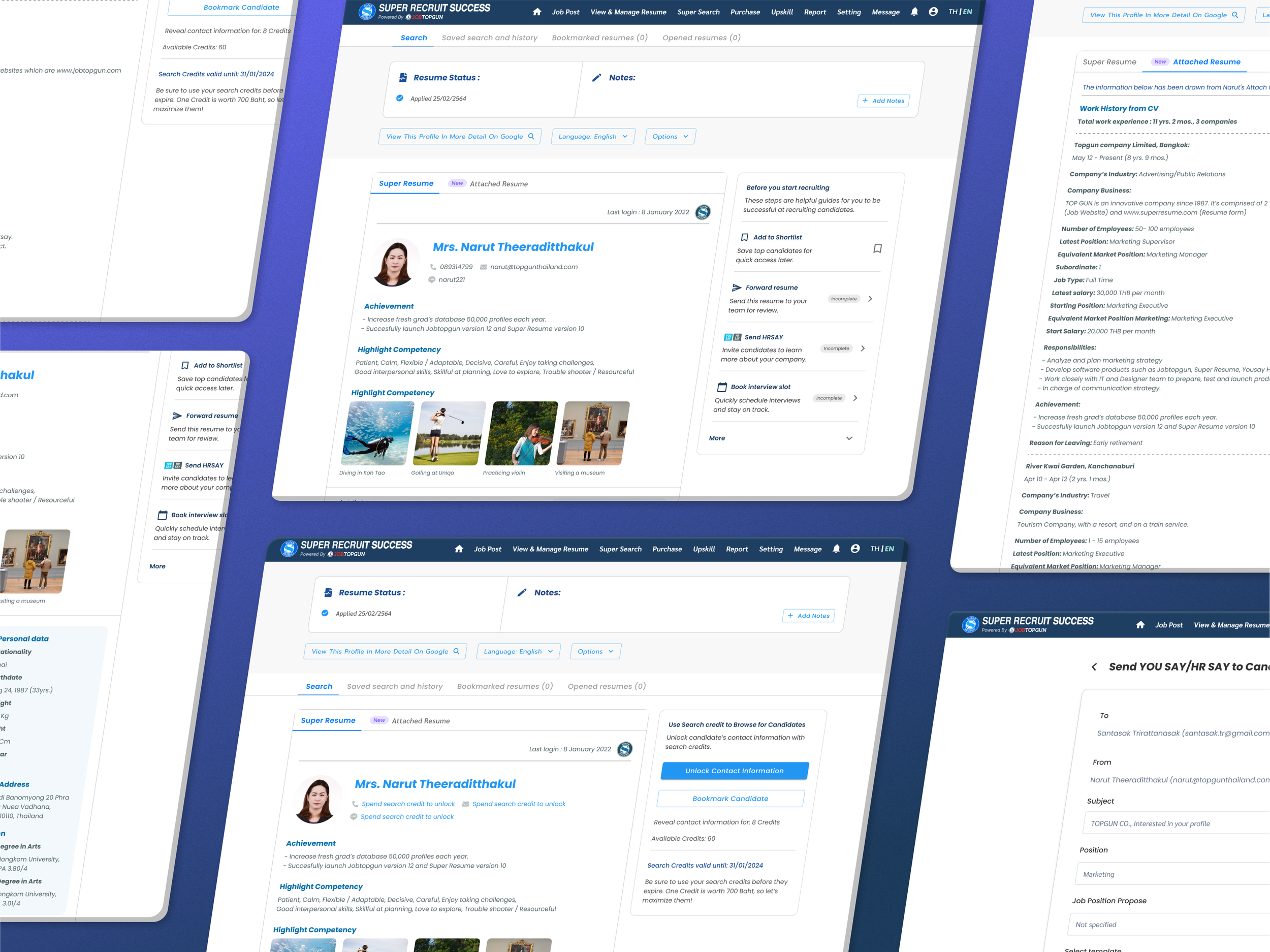Screen dimensions: 1270x952
Task: Click the phone icon next to 089314799
Action: point(433,267)
